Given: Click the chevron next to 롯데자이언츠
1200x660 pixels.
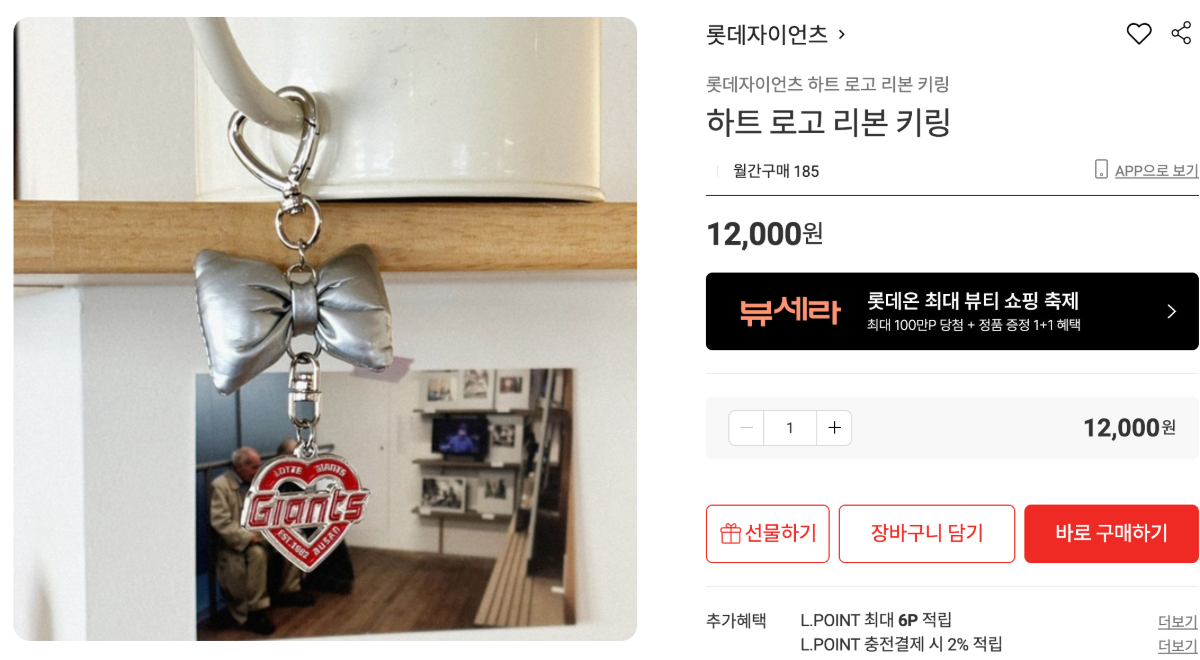Looking at the screenshot, I should [x=841, y=35].
